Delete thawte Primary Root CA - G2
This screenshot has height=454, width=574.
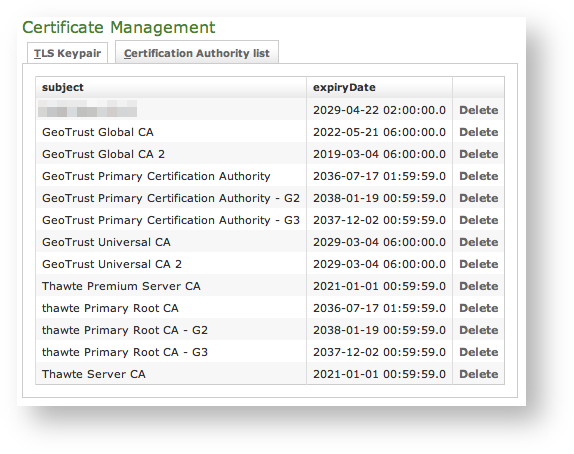click(478, 330)
